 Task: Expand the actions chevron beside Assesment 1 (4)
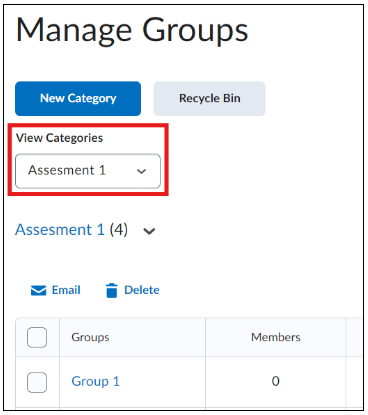(x=149, y=231)
